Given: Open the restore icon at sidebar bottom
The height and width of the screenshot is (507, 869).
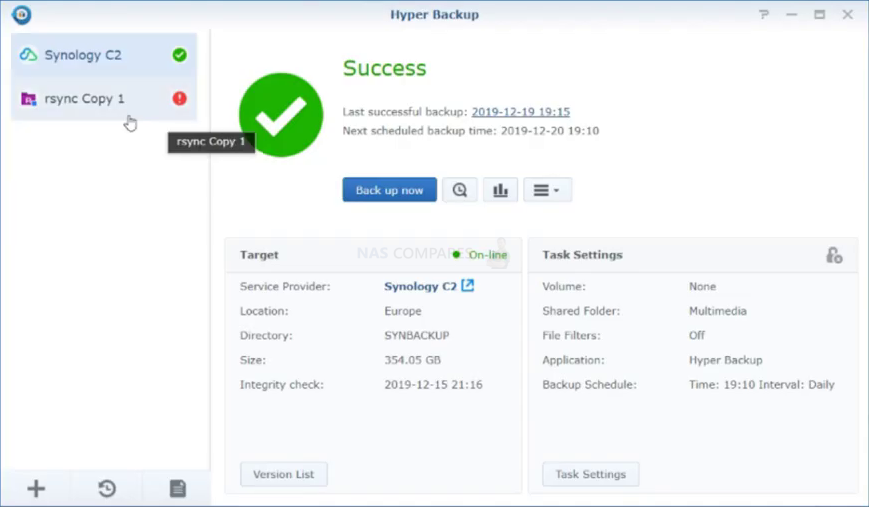Looking at the screenshot, I should 107,489.
